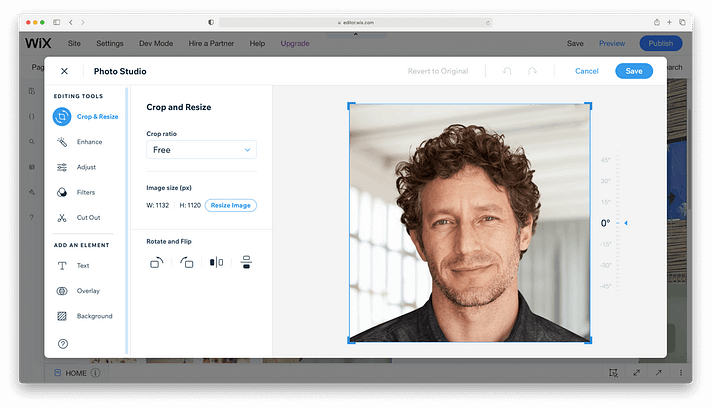712x409 pixels.
Task: Cancel the Photo Studio edits
Action: tap(587, 71)
